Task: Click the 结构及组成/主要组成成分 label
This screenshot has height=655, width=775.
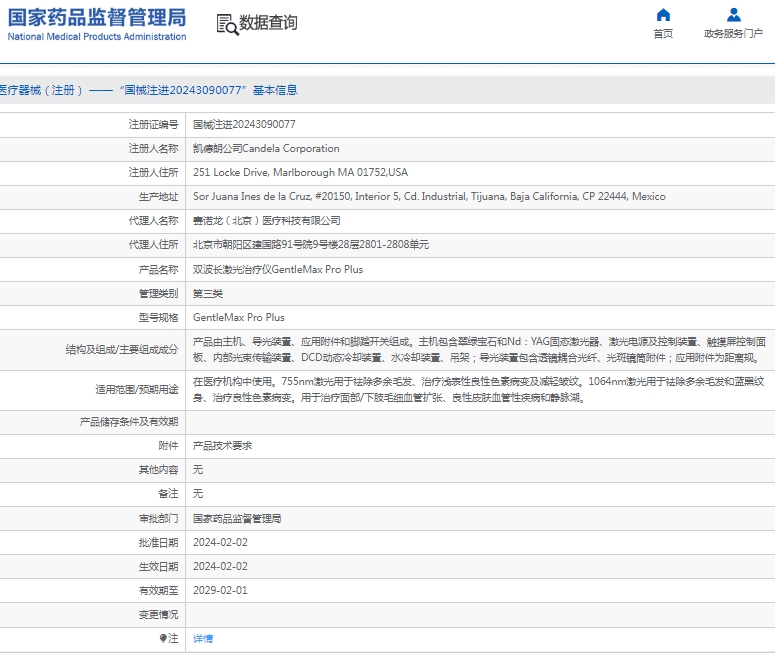Action: (122, 349)
